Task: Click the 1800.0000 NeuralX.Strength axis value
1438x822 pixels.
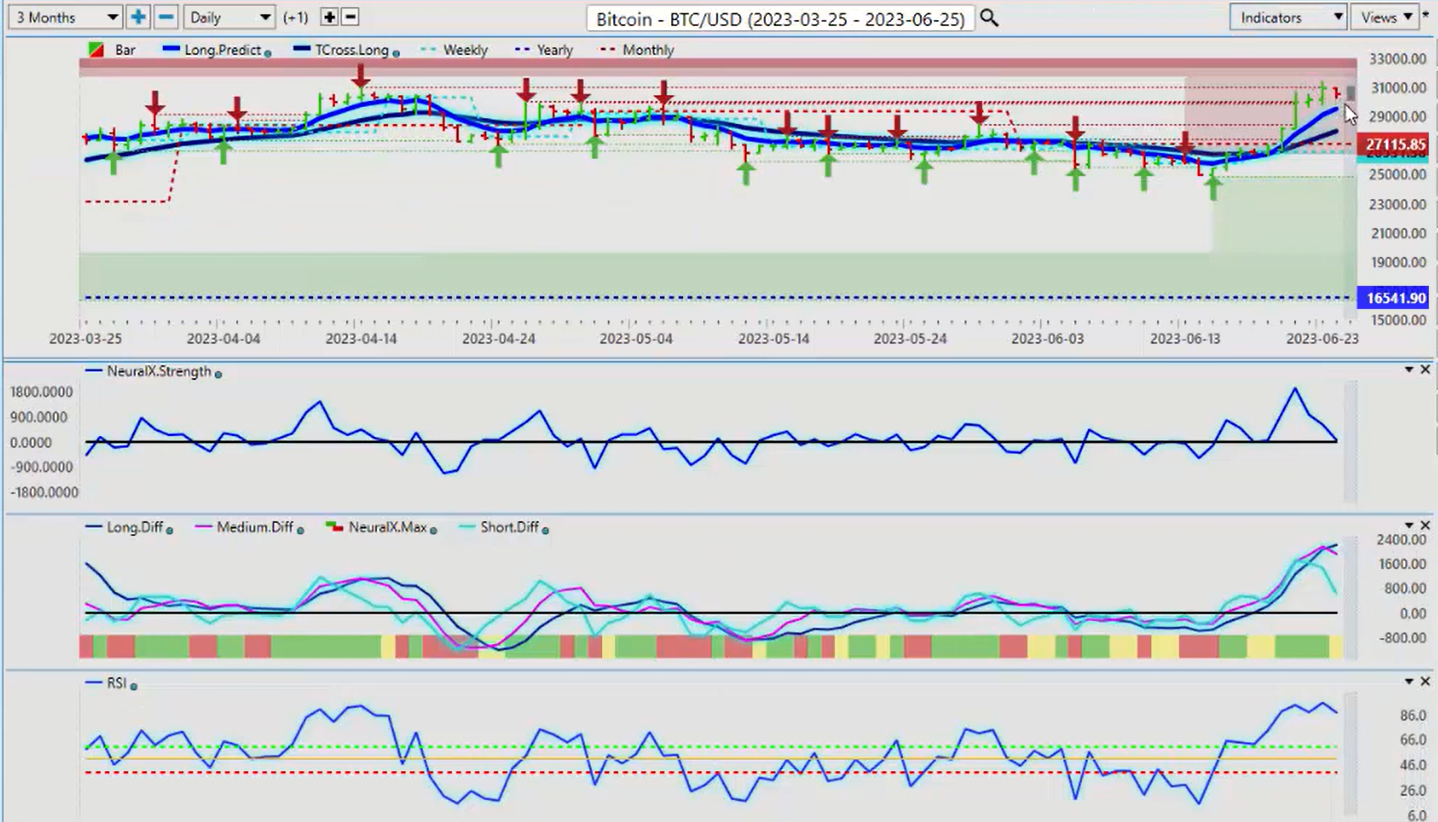Action: point(44,393)
